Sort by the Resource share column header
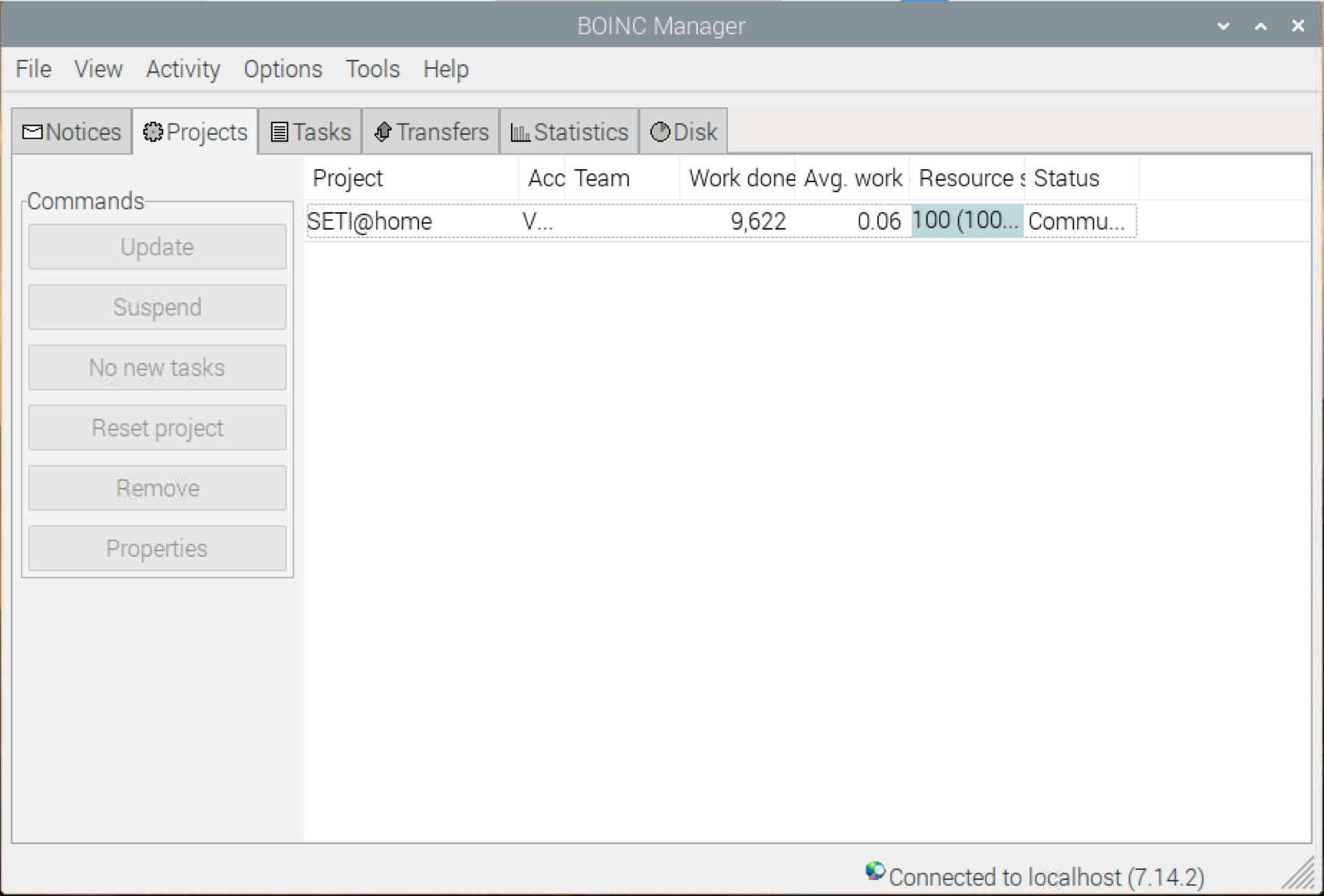Viewport: 1324px width, 896px height. (x=967, y=178)
